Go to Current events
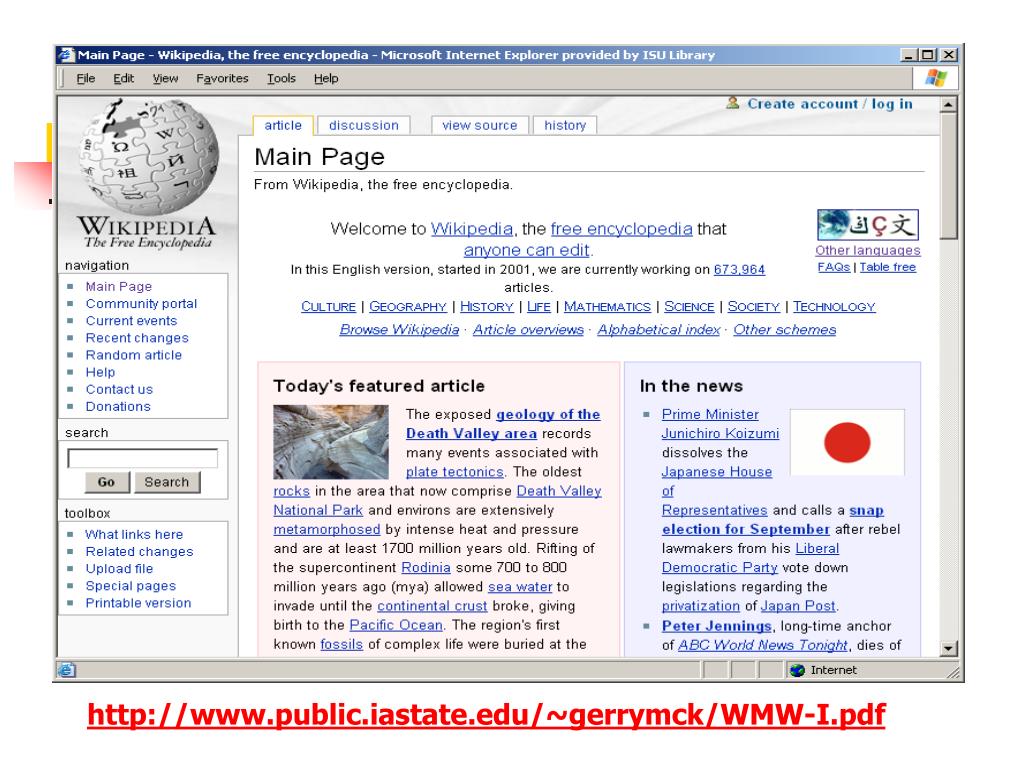The width and height of the screenshot is (1024, 768). click(x=131, y=321)
